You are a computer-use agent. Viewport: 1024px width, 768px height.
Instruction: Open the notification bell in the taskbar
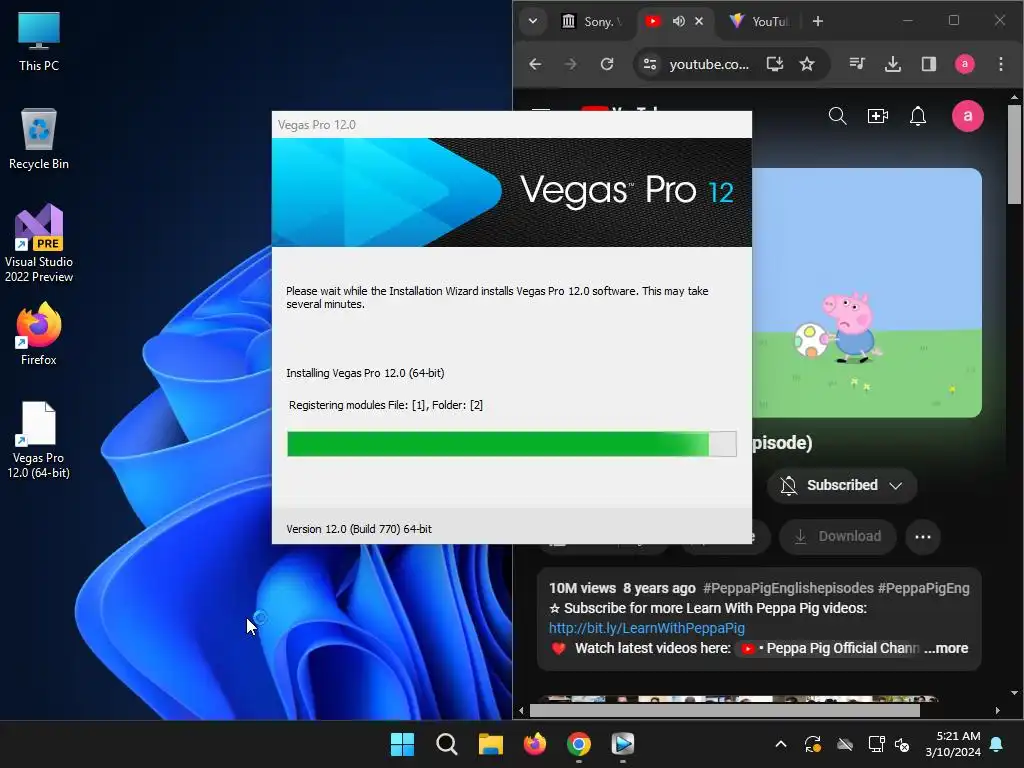pyautogui.click(x=997, y=744)
